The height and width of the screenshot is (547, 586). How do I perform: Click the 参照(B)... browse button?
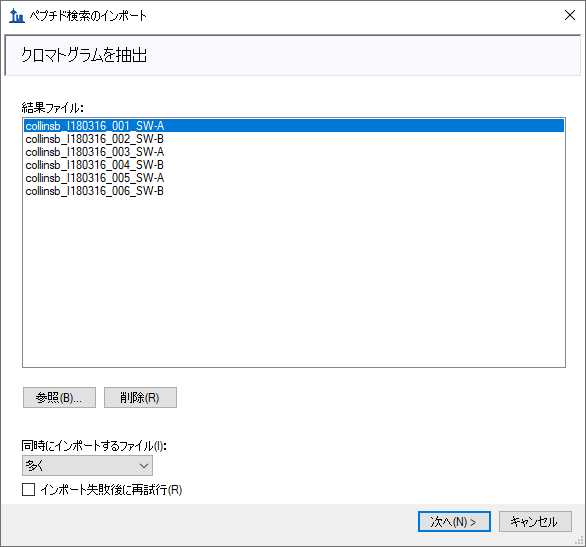[59, 398]
